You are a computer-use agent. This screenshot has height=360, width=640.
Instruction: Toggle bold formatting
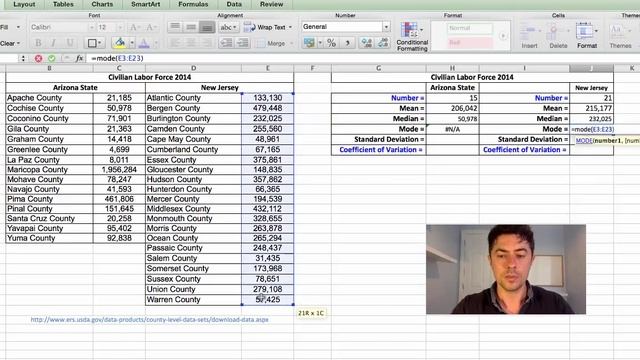click(38, 43)
